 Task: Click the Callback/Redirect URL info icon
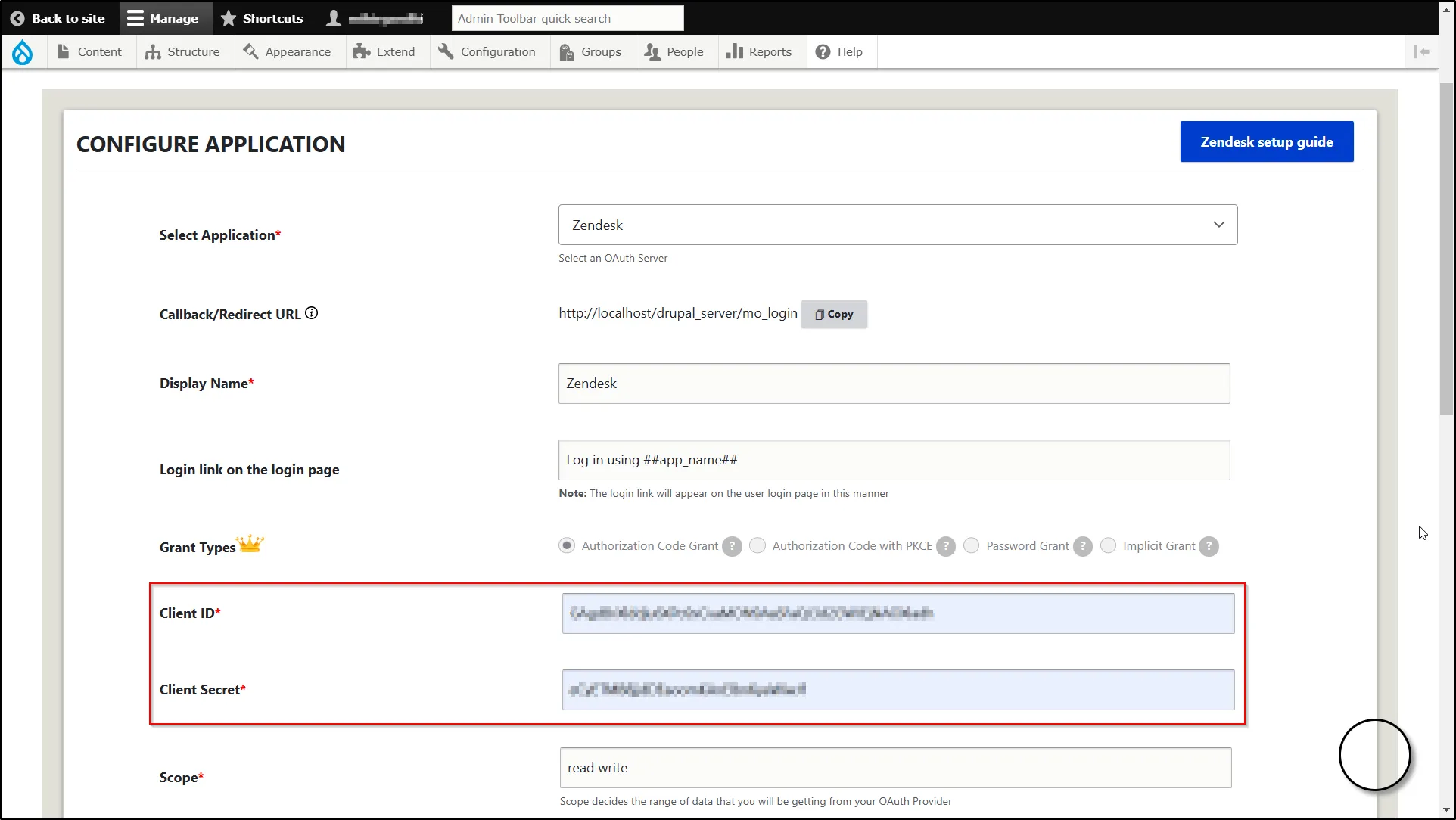click(x=311, y=313)
